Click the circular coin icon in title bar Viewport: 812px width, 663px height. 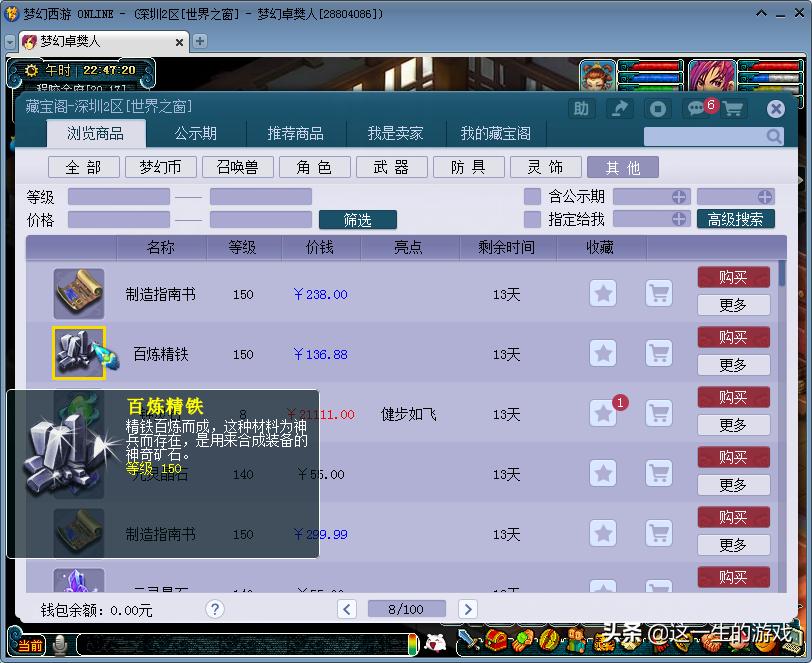pyautogui.click(x=660, y=108)
